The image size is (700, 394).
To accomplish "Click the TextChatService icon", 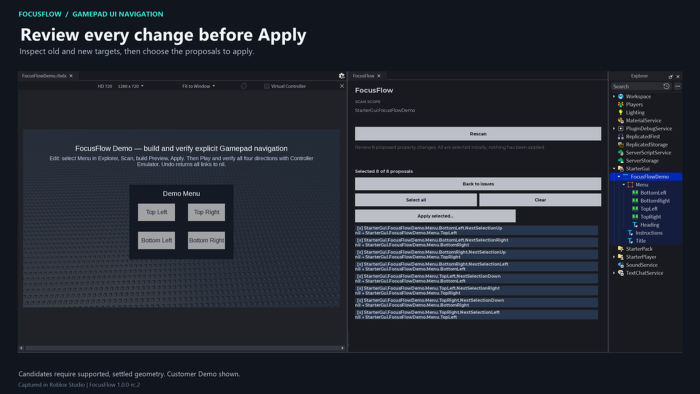I will [x=621, y=273].
